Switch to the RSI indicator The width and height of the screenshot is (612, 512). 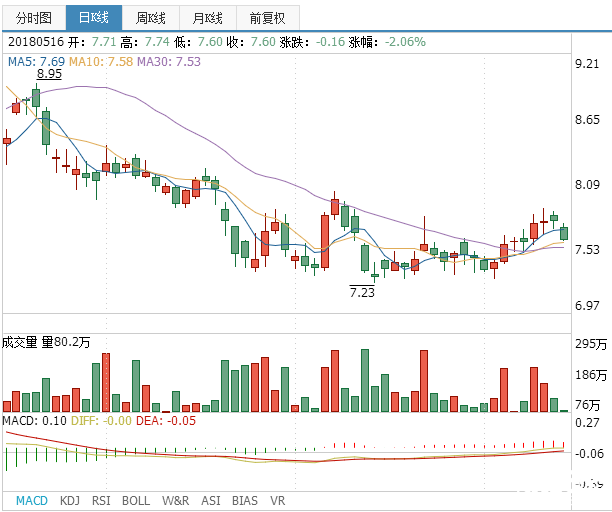(101, 500)
